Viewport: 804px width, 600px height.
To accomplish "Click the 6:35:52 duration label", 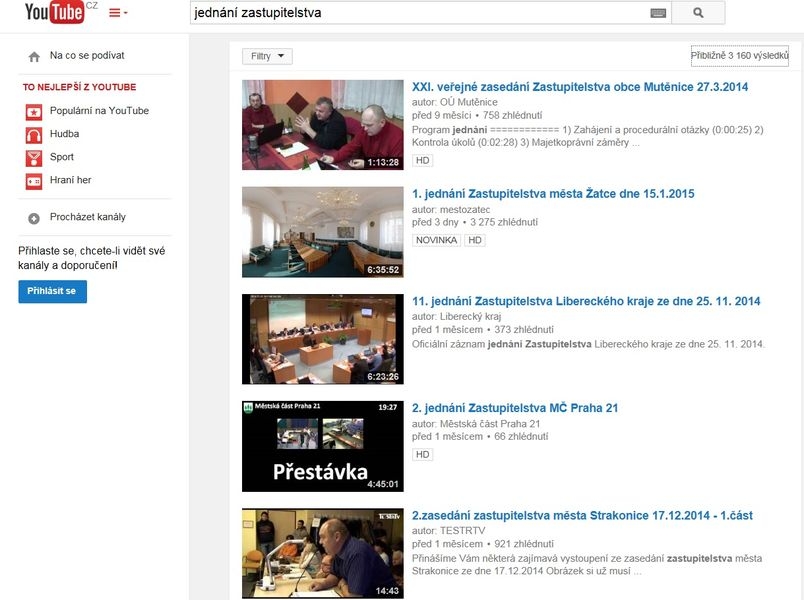I will click(x=383, y=270).
